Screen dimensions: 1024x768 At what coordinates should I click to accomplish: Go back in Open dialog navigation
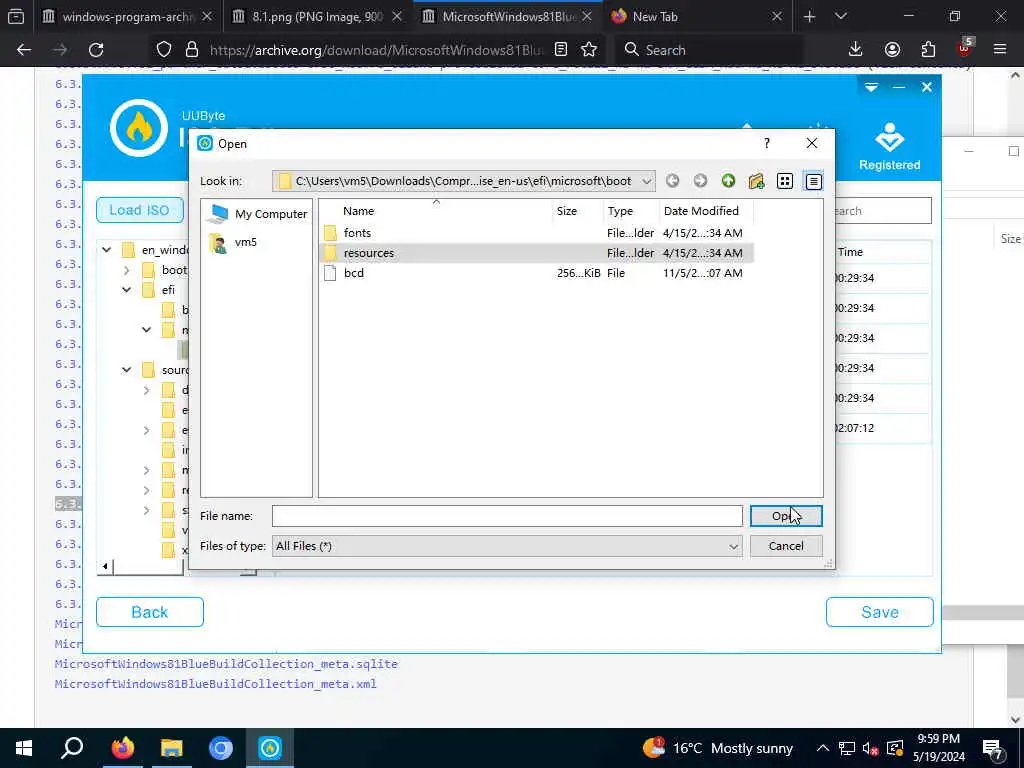[673, 181]
